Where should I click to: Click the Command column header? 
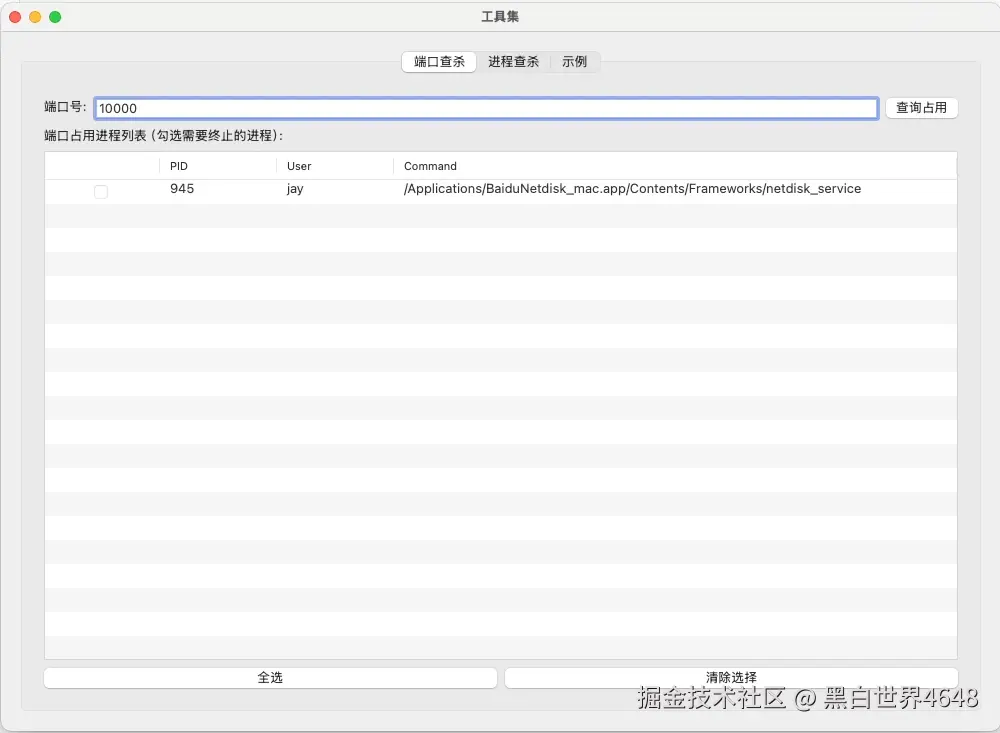point(428,166)
